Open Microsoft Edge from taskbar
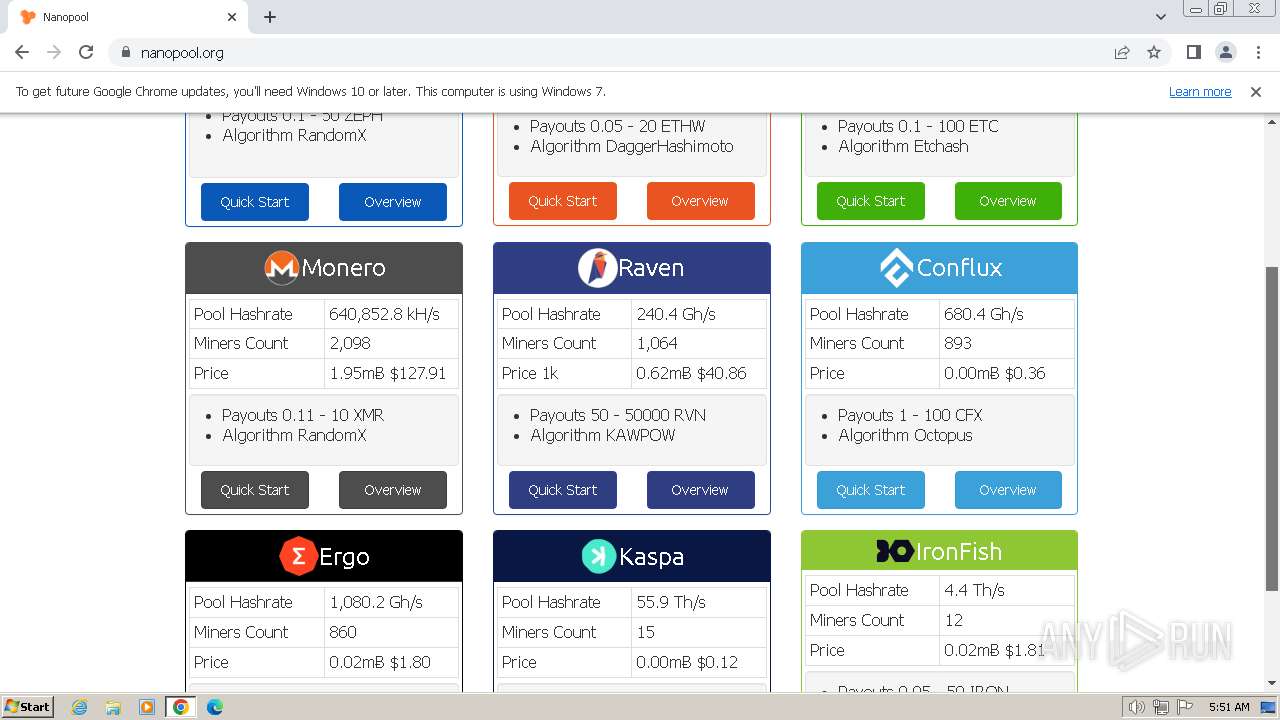The height and width of the screenshot is (720, 1280). (x=215, y=707)
